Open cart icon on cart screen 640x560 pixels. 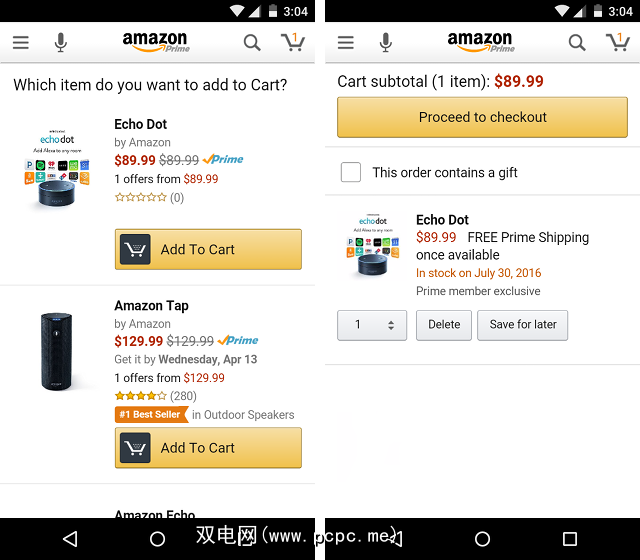(x=617, y=42)
